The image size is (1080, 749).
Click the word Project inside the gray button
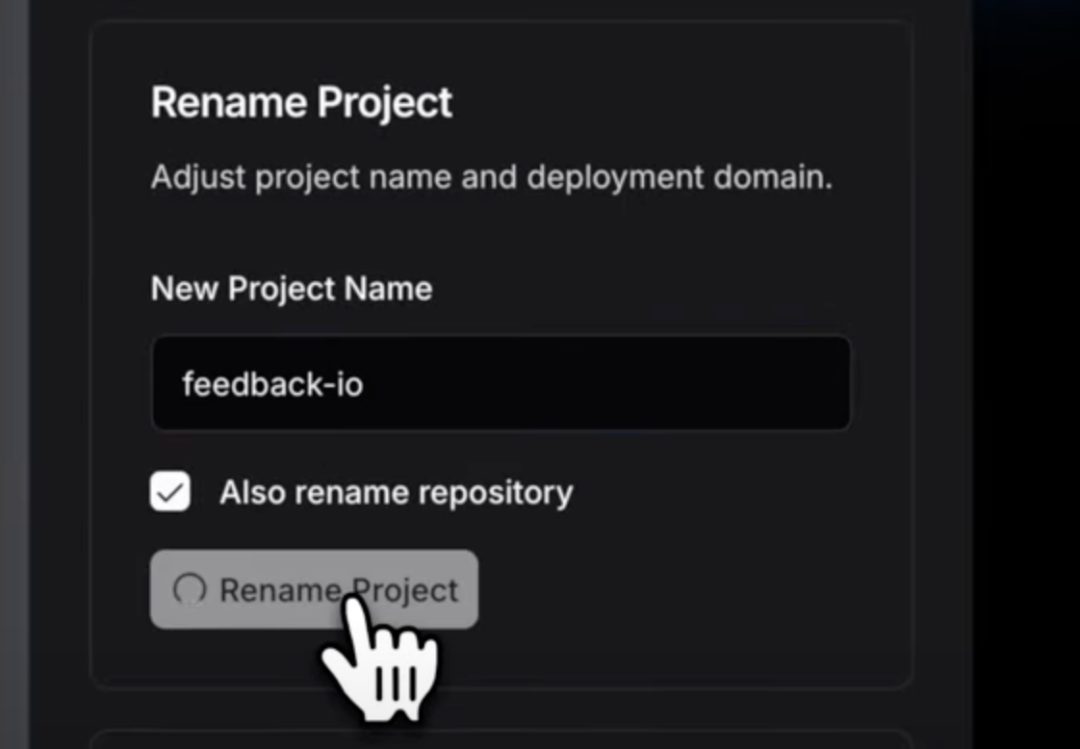405,591
